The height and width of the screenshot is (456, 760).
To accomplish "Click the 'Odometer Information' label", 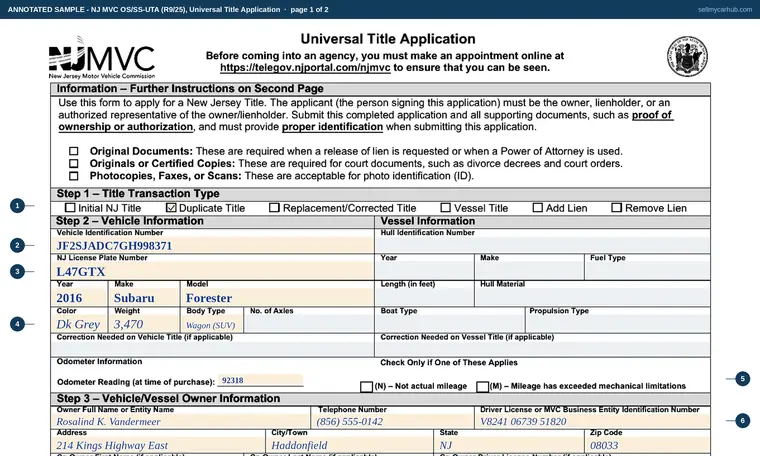I will tap(99, 362).
